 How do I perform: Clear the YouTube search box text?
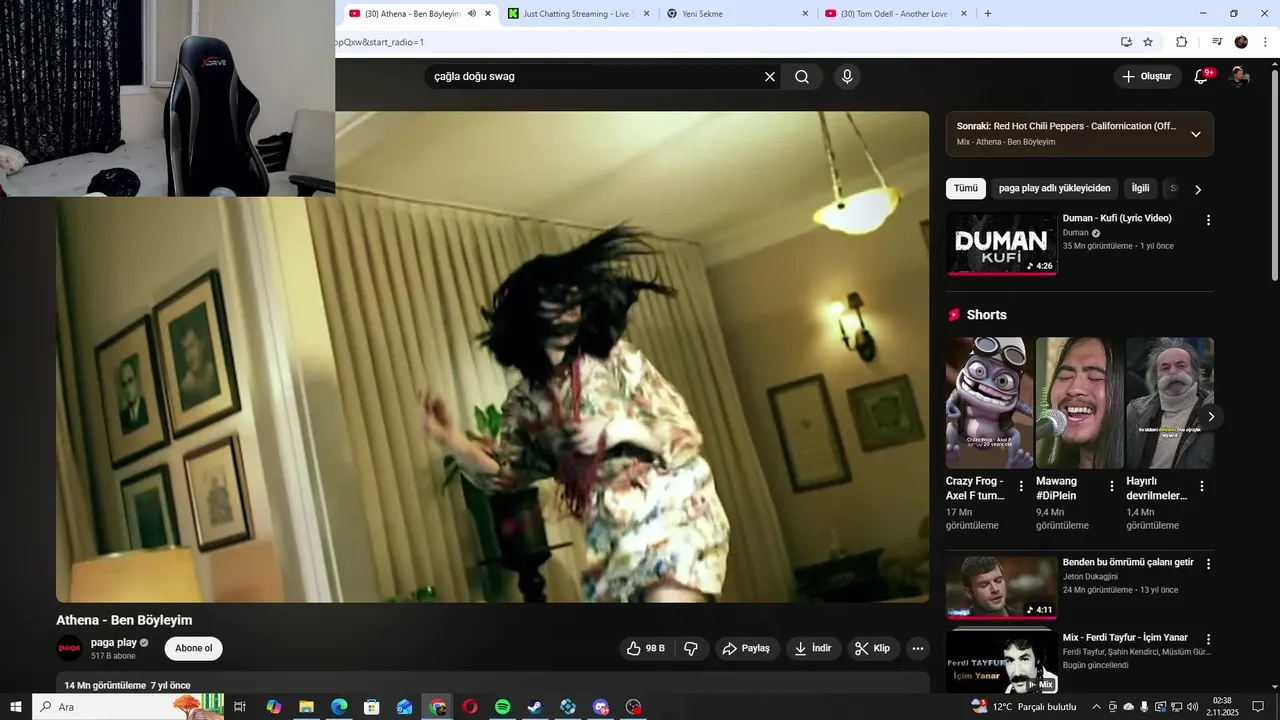(770, 77)
